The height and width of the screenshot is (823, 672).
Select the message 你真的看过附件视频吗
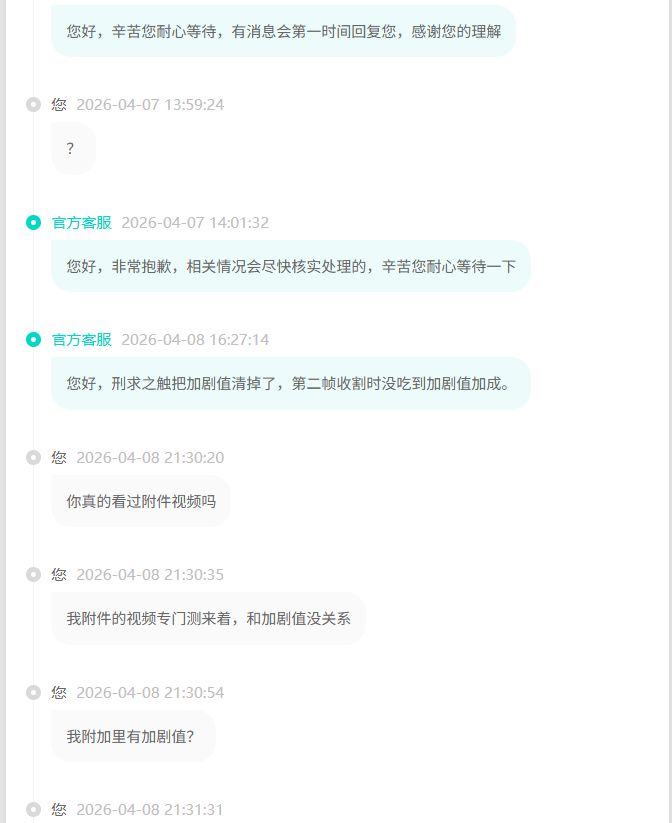pyautogui.click(x=141, y=501)
